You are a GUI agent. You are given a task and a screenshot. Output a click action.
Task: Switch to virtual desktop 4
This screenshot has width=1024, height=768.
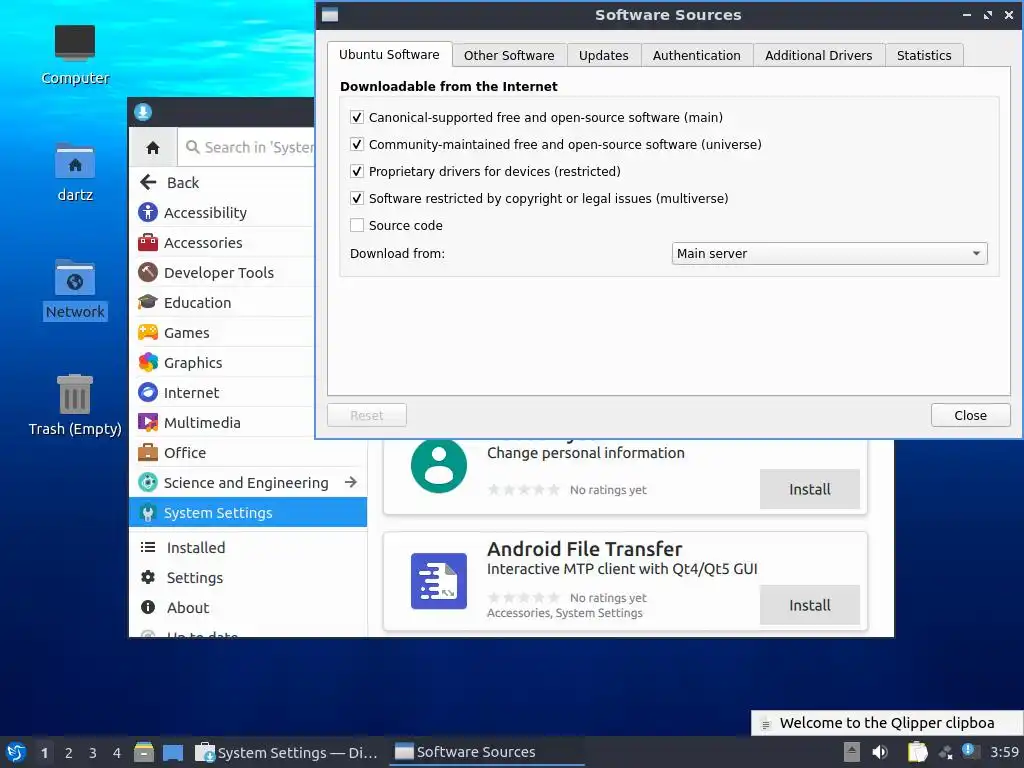click(x=117, y=753)
